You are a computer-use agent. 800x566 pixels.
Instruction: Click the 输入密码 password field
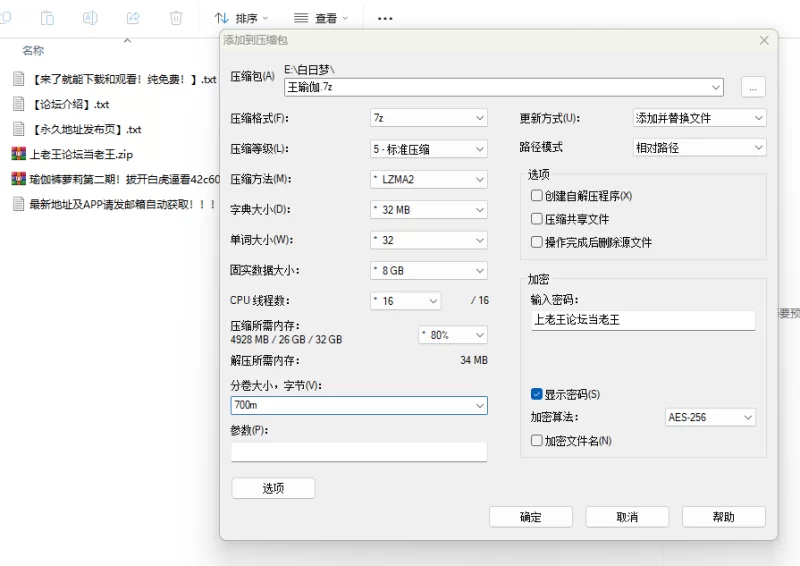coord(643,320)
